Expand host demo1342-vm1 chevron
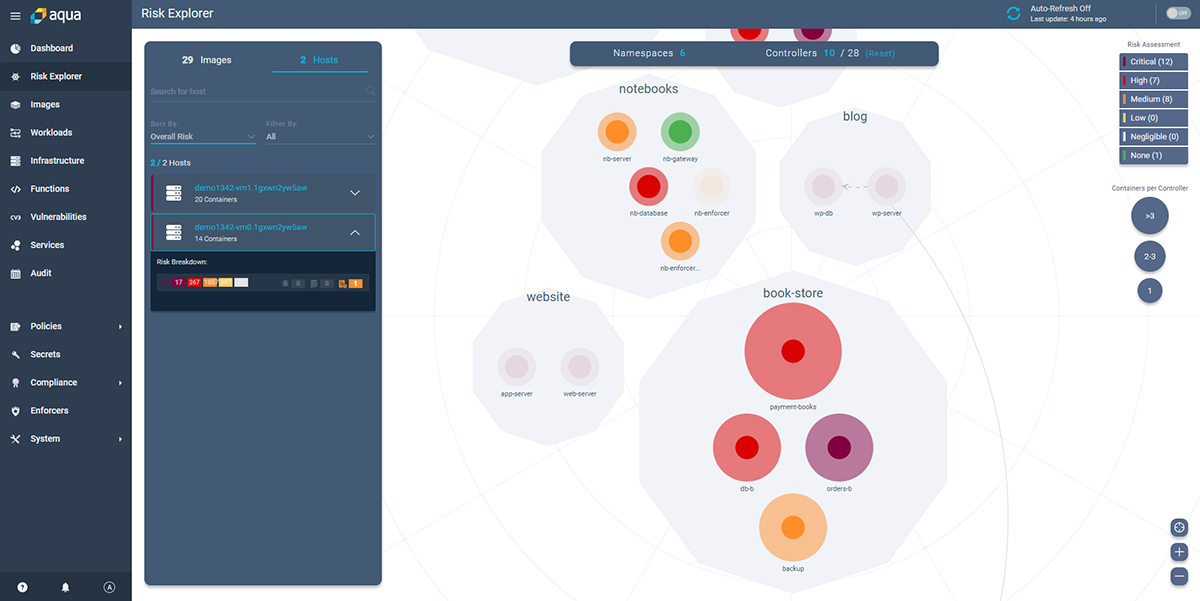This screenshot has height=601, width=1200. coord(355,193)
